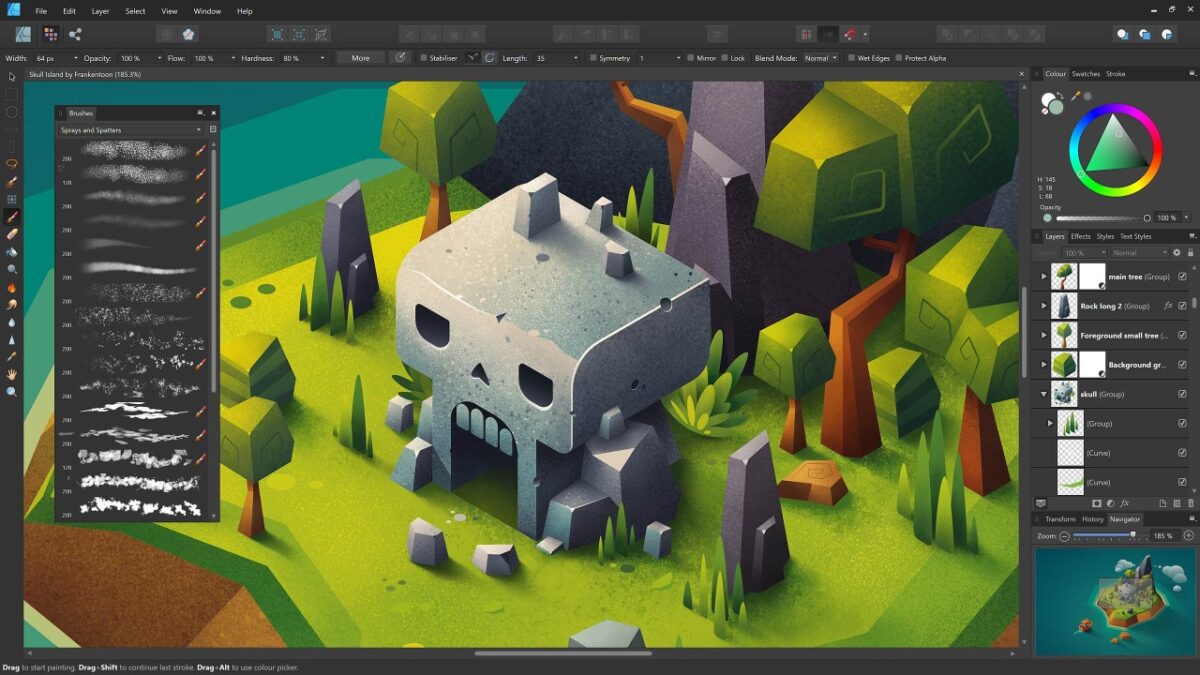Switch to the Swatches tab
The image size is (1200, 675).
tap(1085, 74)
